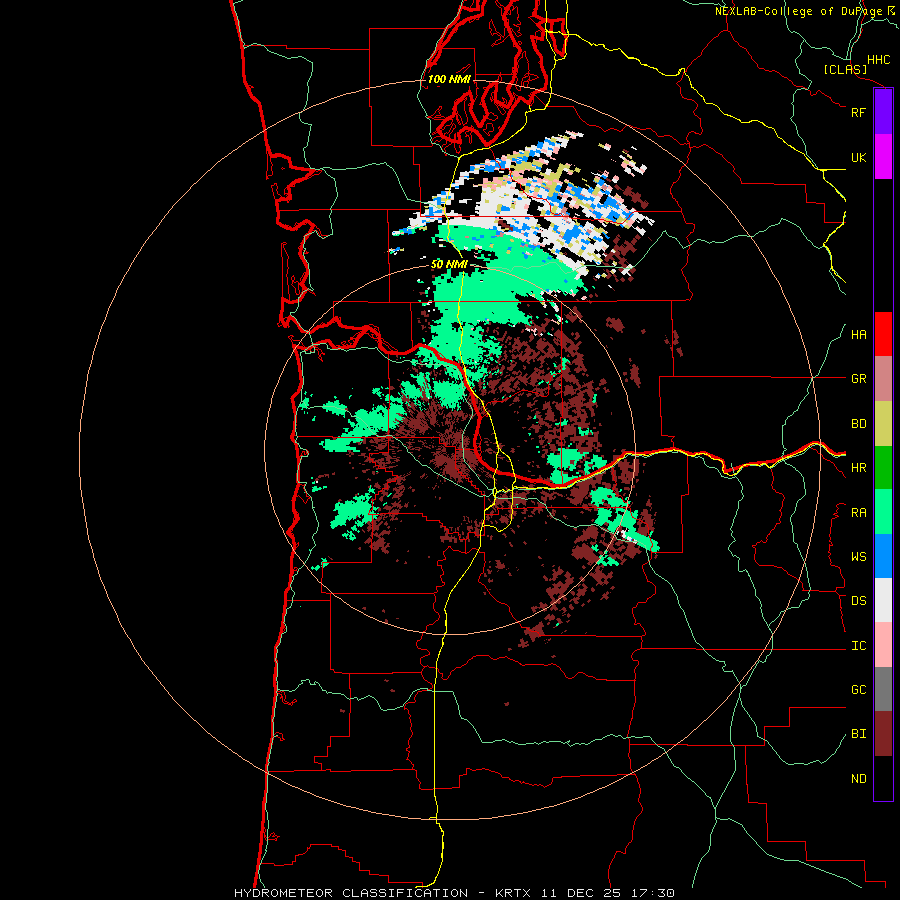
Task: Click the DS legend label
Action: point(858,601)
